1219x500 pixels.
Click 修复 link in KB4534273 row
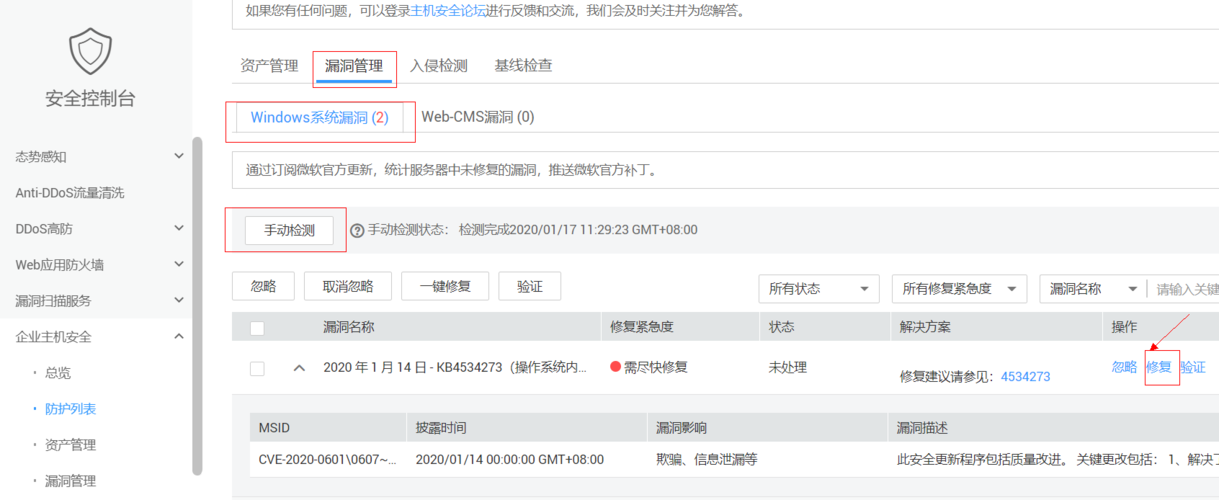1159,367
